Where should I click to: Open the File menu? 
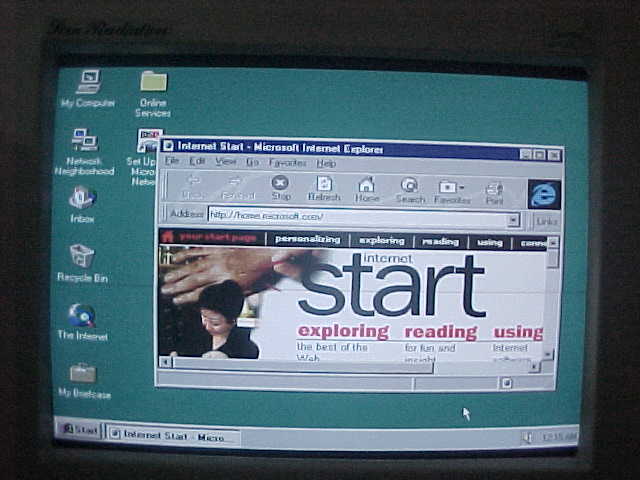point(171,161)
